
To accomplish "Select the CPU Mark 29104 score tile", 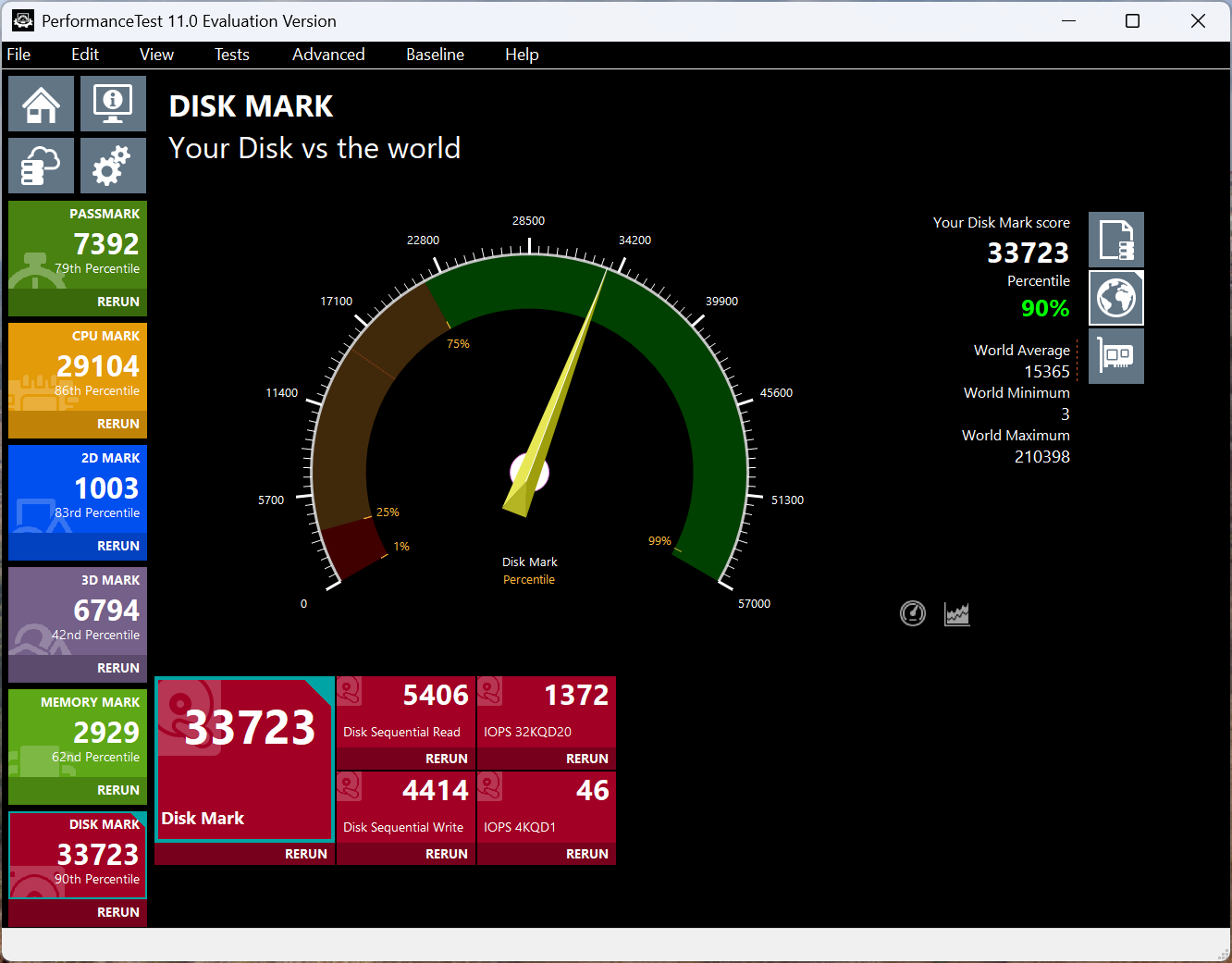I will [x=78, y=367].
